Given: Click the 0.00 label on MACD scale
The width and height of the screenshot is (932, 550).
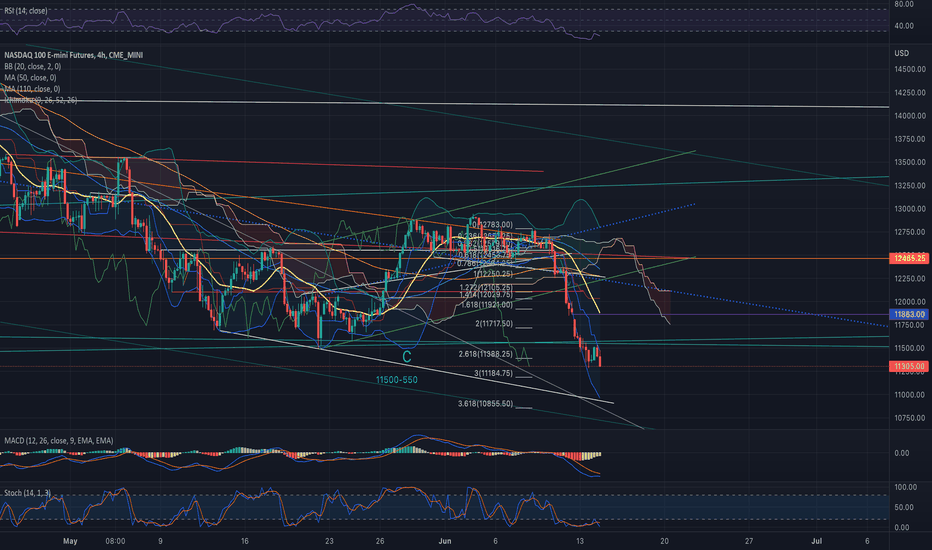Looking at the screenshot, I should coord(902,453).
